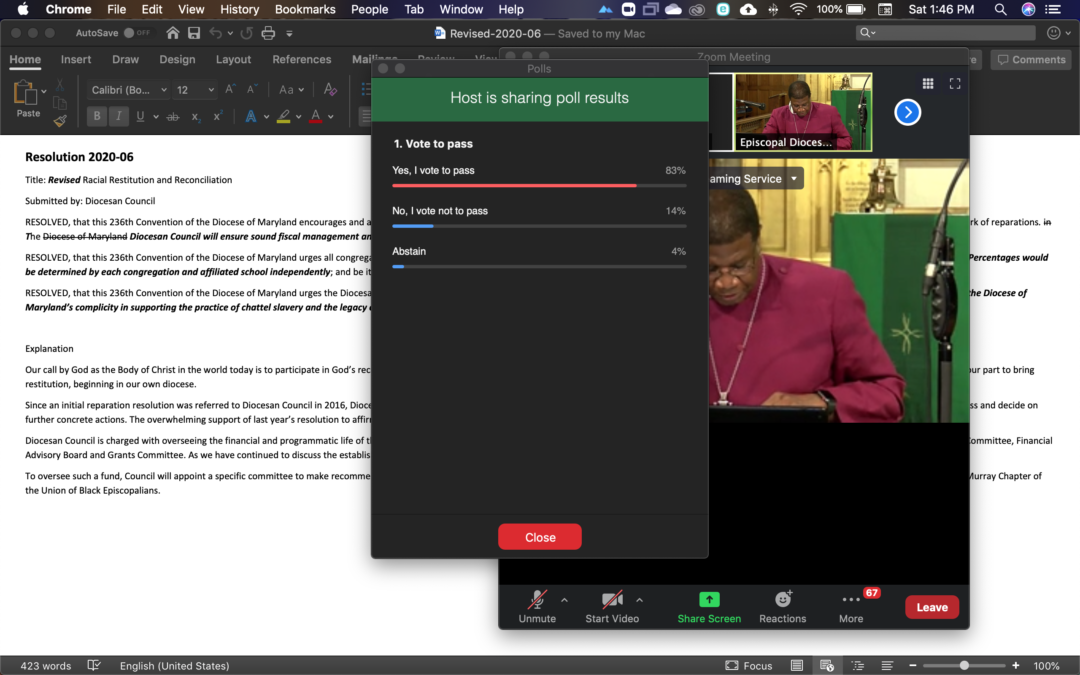Switch to the Design ribbon tab
This screenshot has height=675, width=1080.
click(x=177, y=59)
